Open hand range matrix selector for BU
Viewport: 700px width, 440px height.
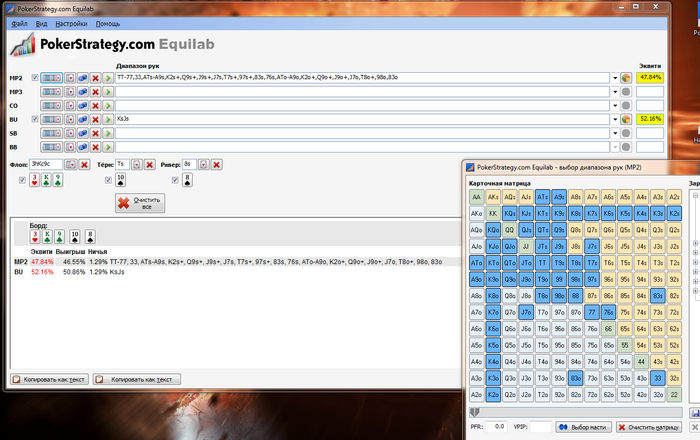(x=51, y=119)
